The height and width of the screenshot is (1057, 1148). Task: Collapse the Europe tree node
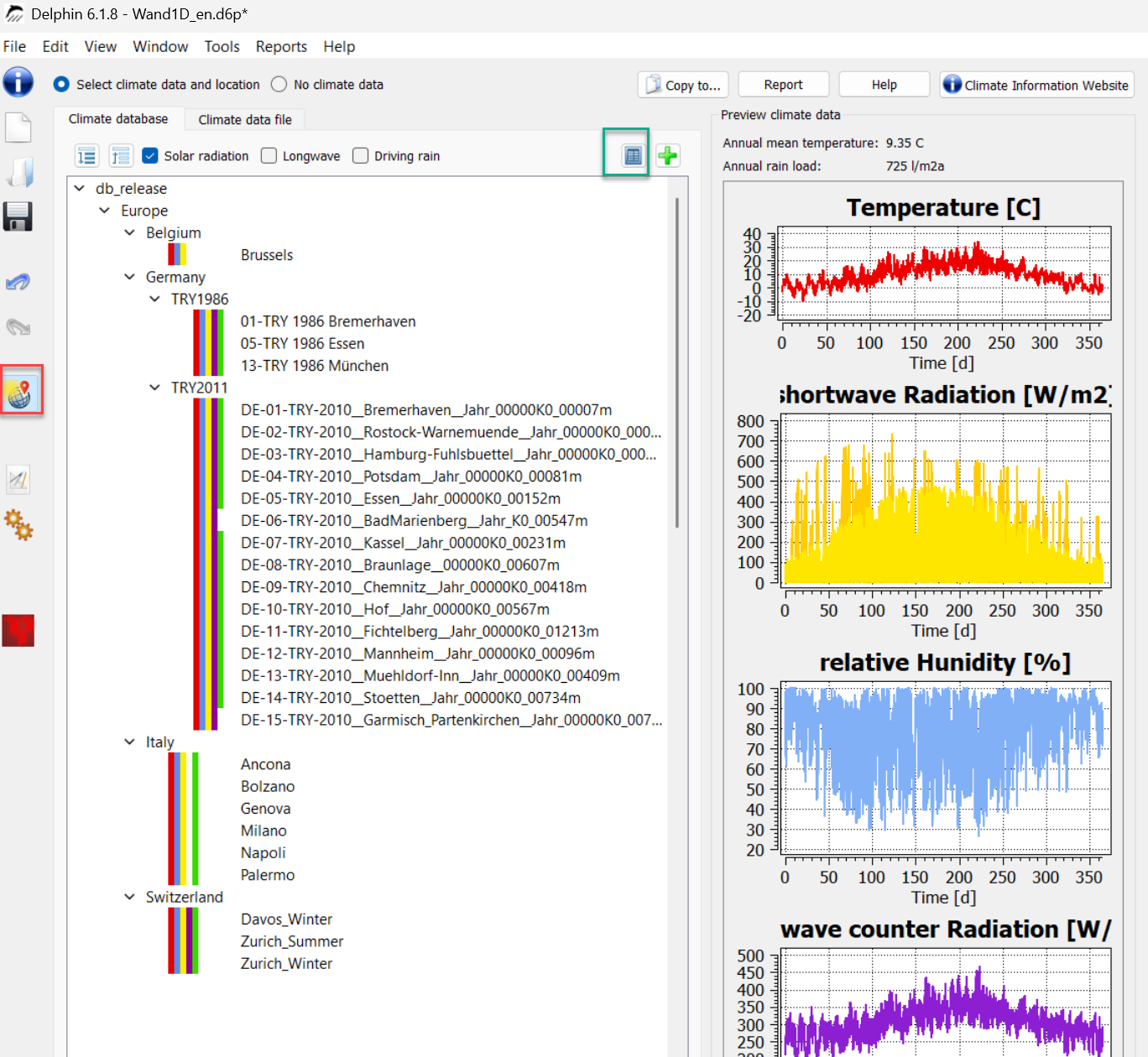pos(105,211)
